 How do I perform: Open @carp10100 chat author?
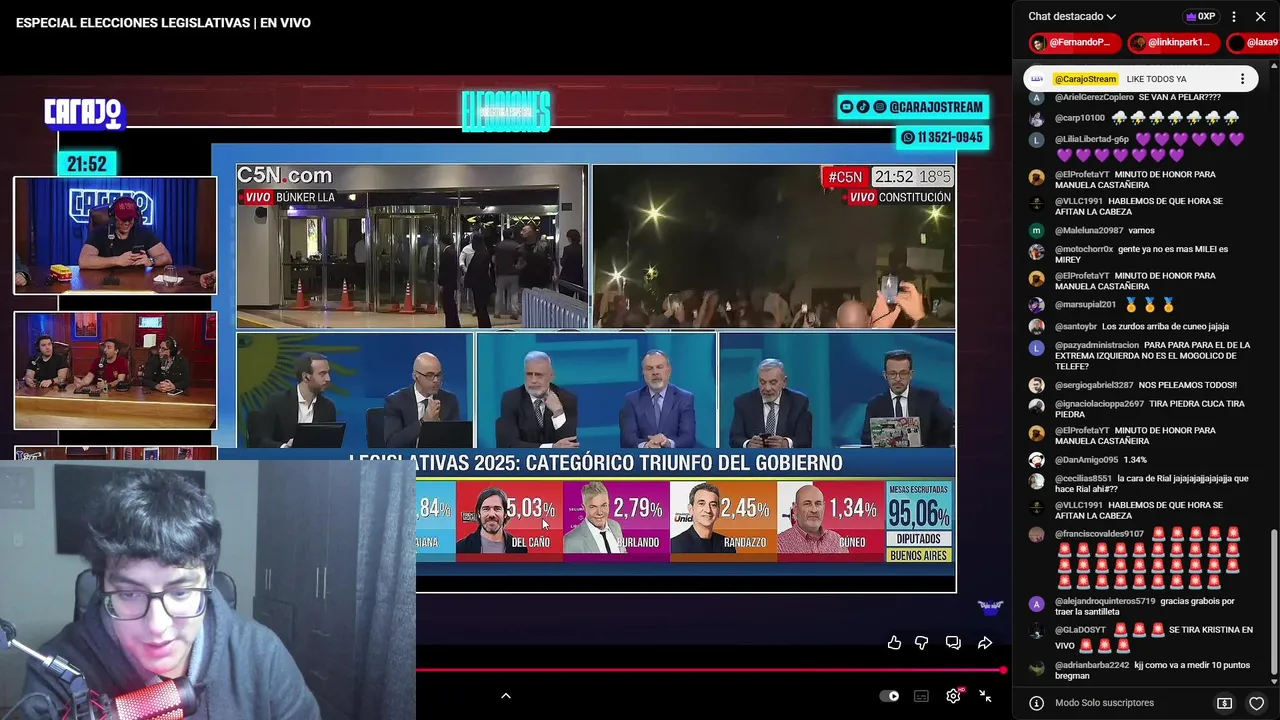pyautogui.click(x=1079, y=118)
